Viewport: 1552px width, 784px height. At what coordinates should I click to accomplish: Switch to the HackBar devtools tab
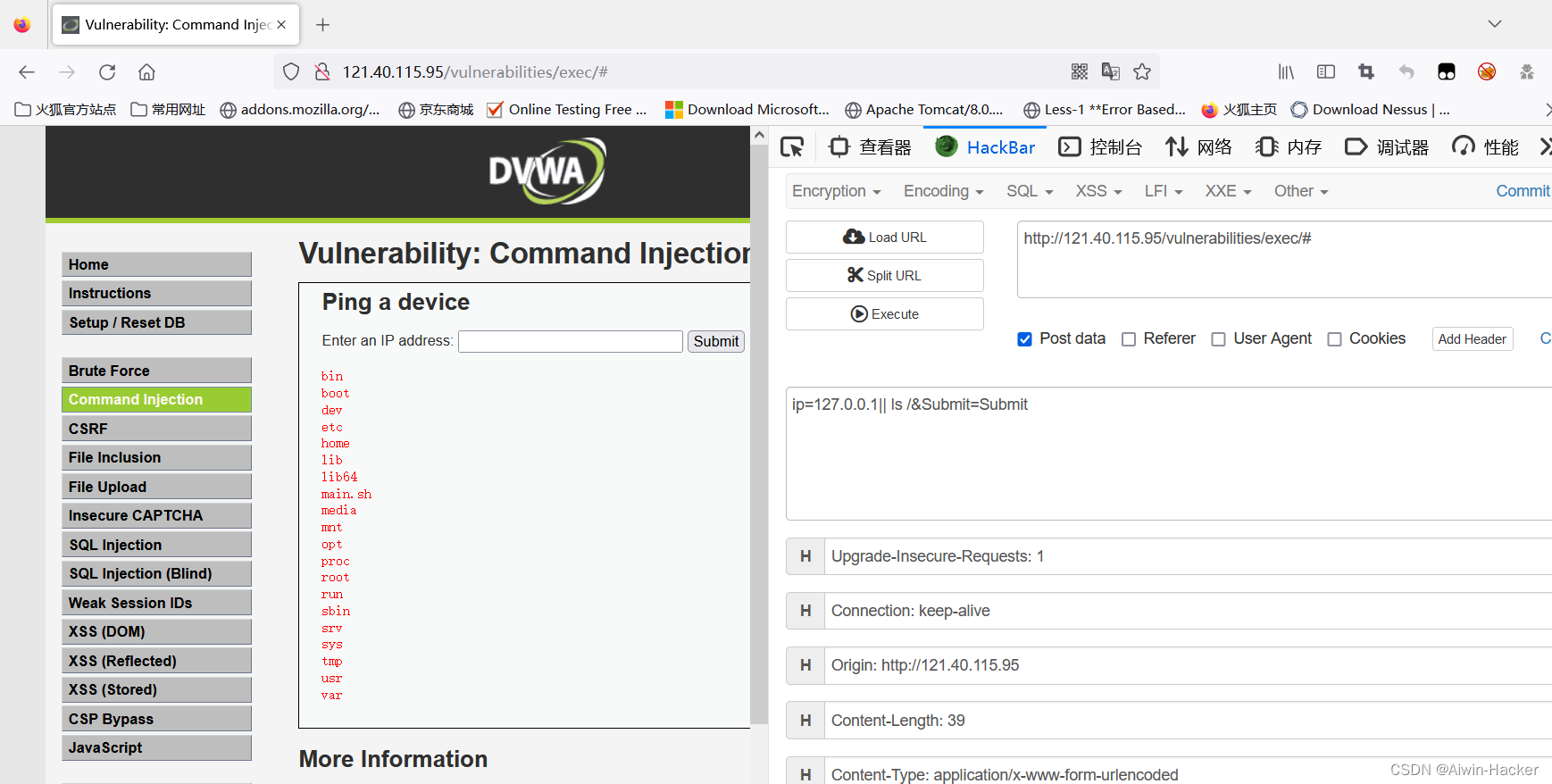pyautogui.click(x=986, y=147)
